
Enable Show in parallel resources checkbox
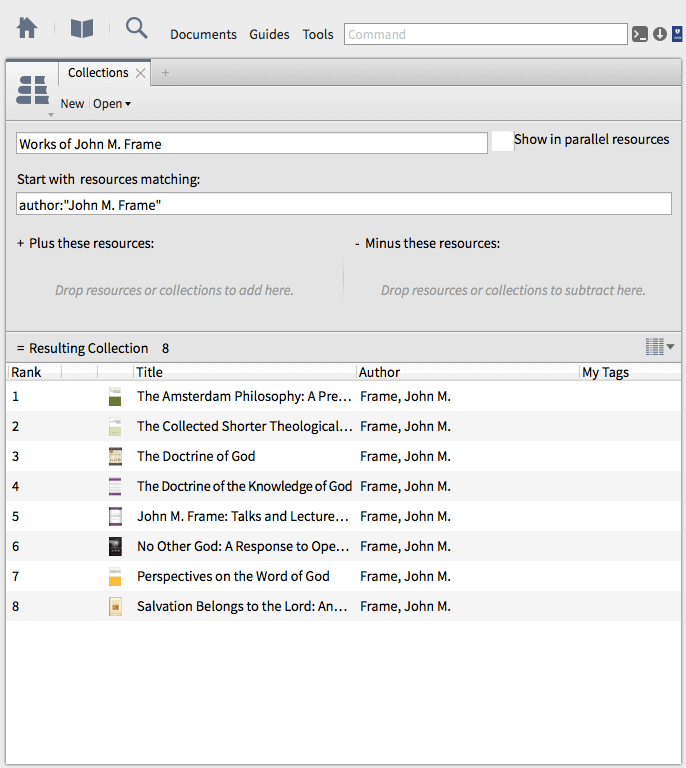(x=502, y=141)
